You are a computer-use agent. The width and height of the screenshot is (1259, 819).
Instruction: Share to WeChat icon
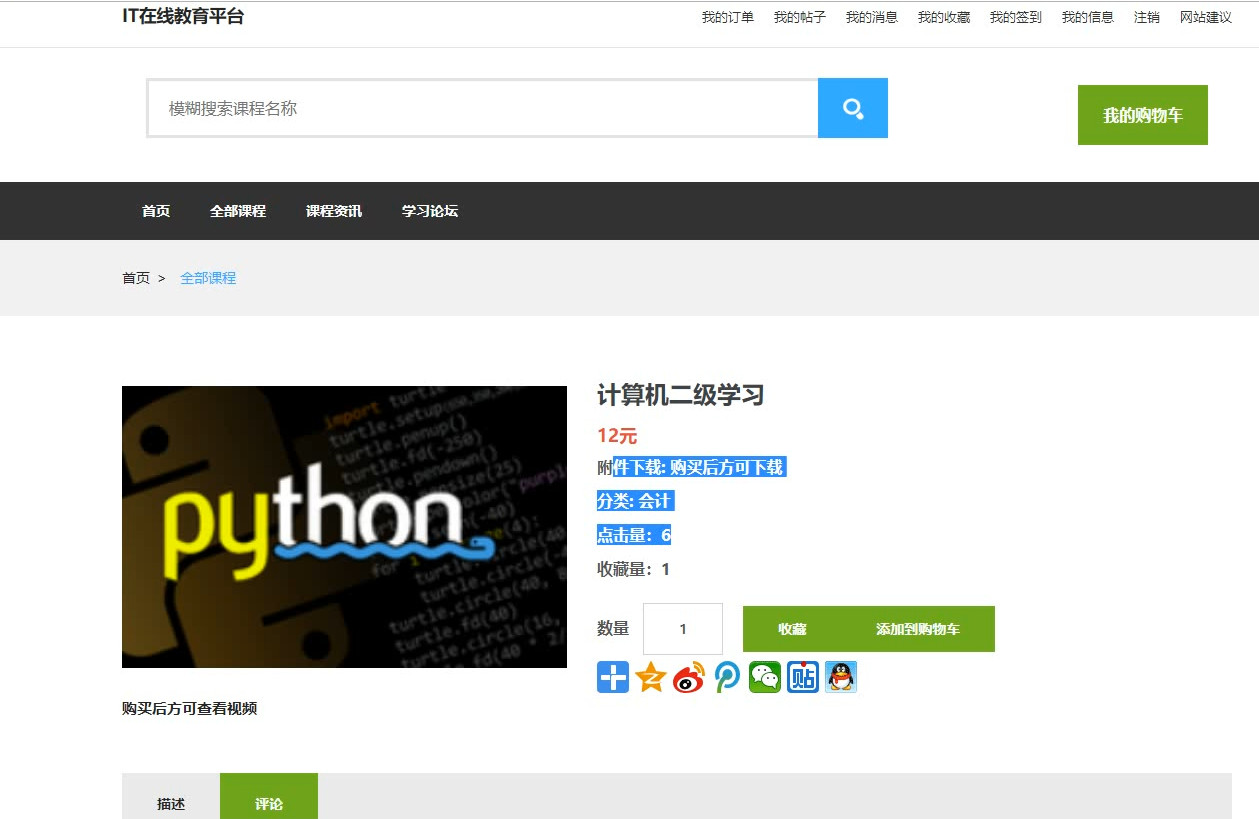[765, 677]
